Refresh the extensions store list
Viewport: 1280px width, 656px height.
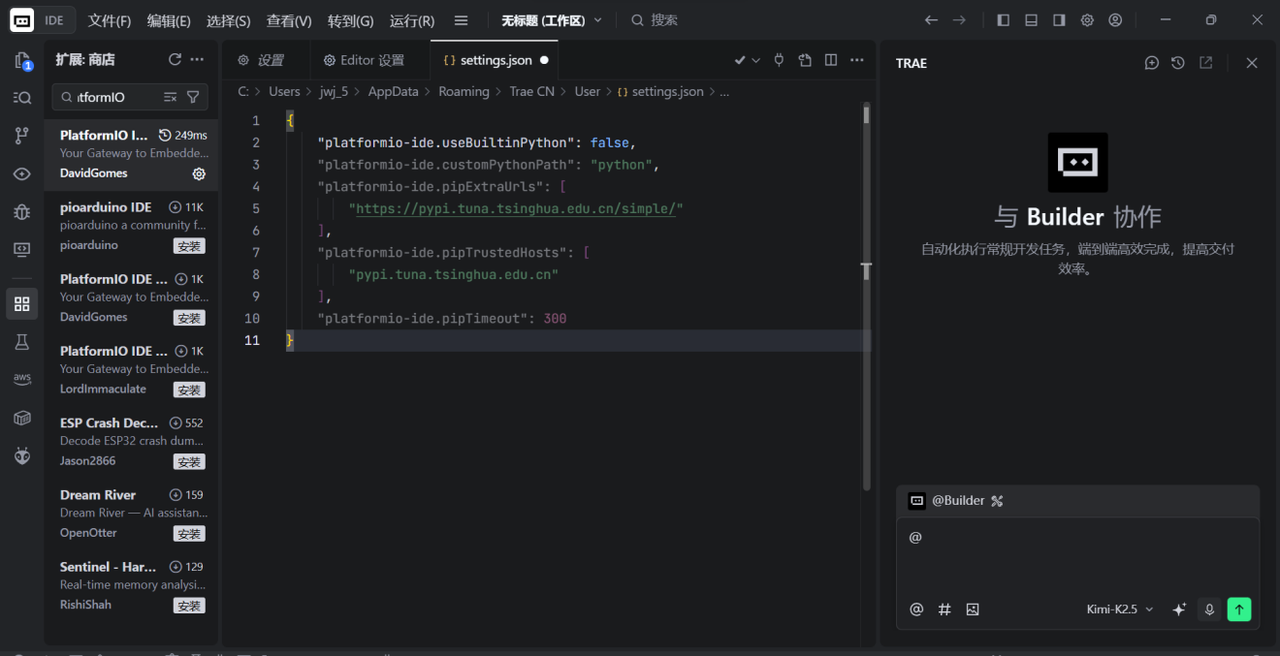(x=175, y=60)
